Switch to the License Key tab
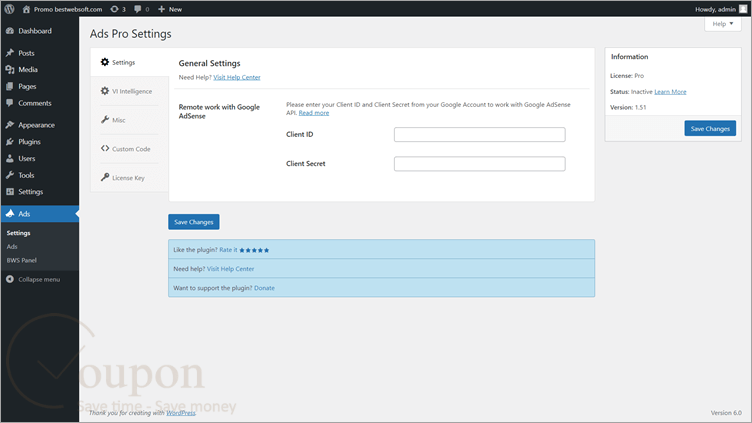The width and height of the screenshot is (752, 423). pyautogui.click(x=129, y=177)
